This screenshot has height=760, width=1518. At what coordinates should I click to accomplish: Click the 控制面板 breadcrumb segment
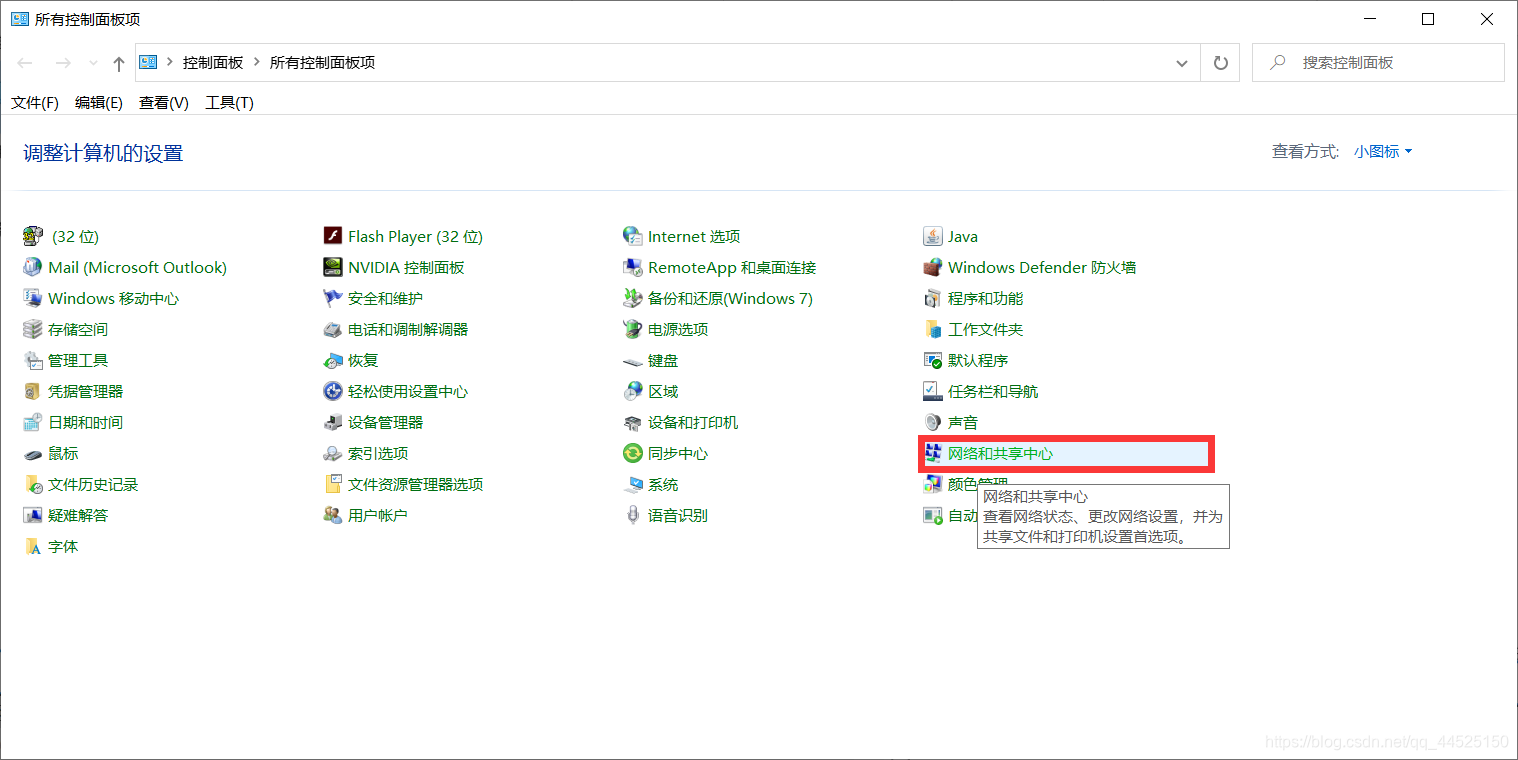tap(213, 62)
